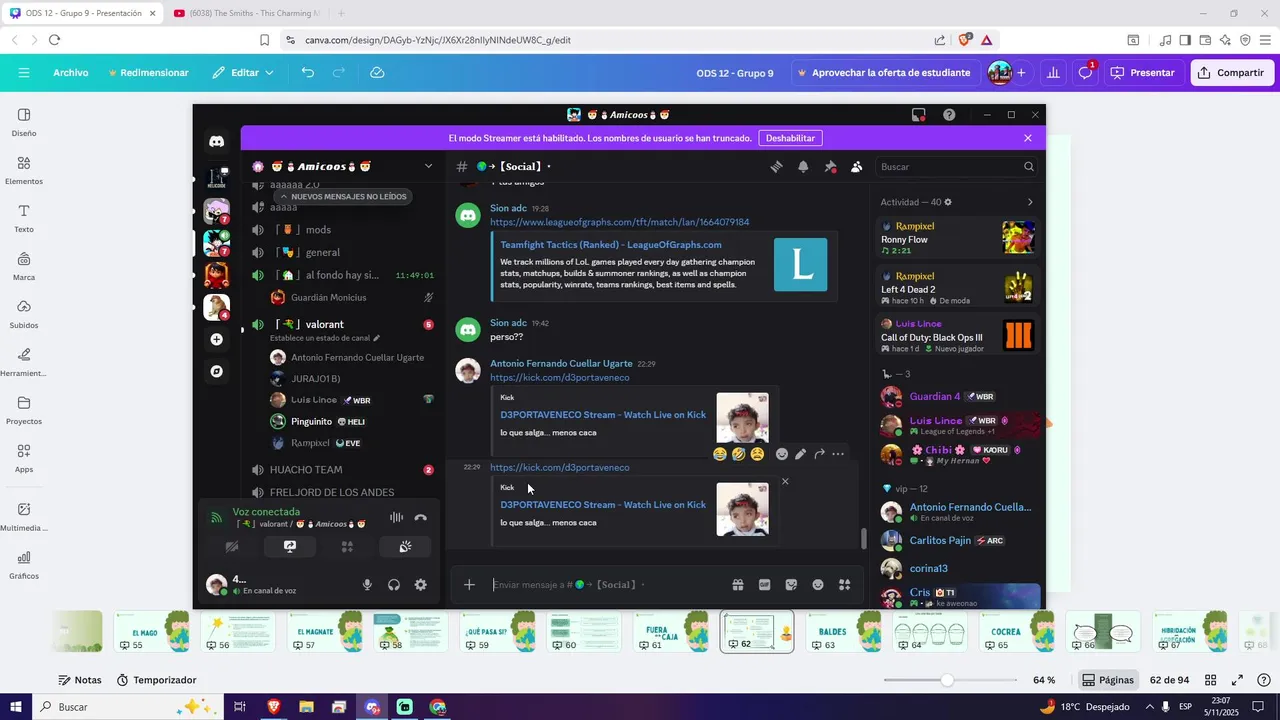Add file with plus in message bar
This screenshot has width=1280, height=720.
[469, 585]
